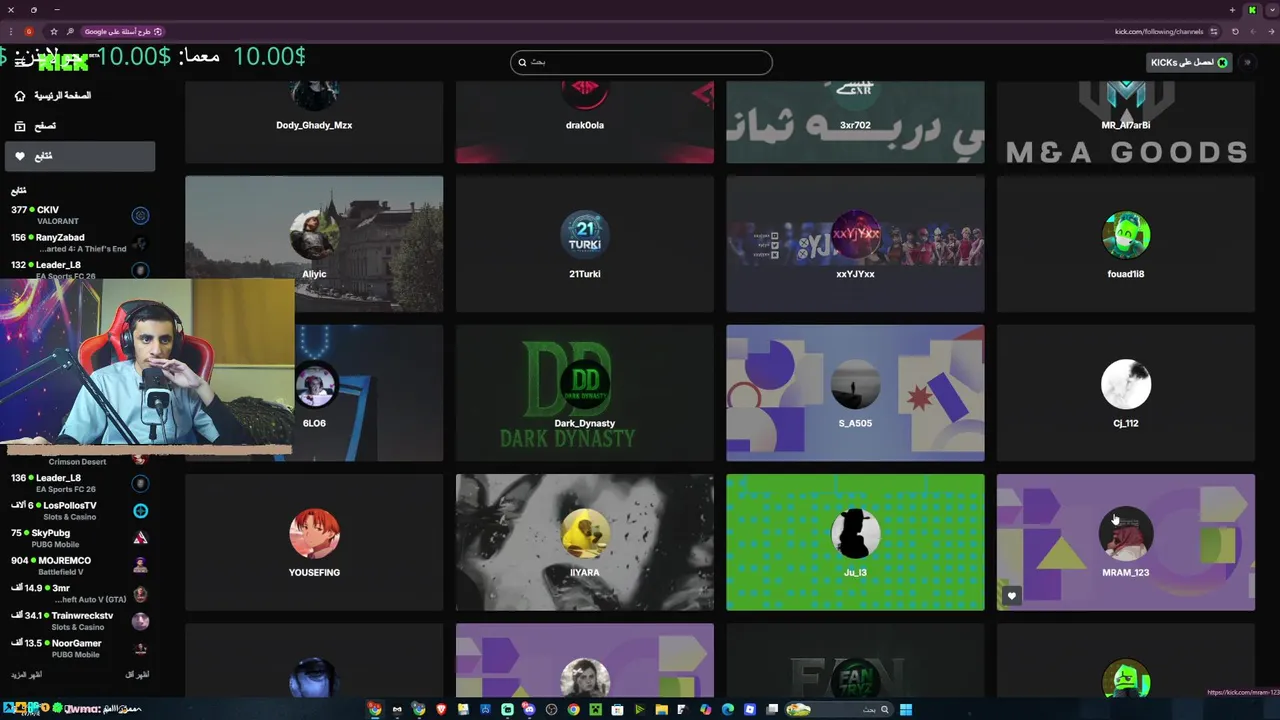The height and width of the screenshot is (720, 1280).
Task: Click RanyZabad avatar in sidebar
Action: point(140,243)
